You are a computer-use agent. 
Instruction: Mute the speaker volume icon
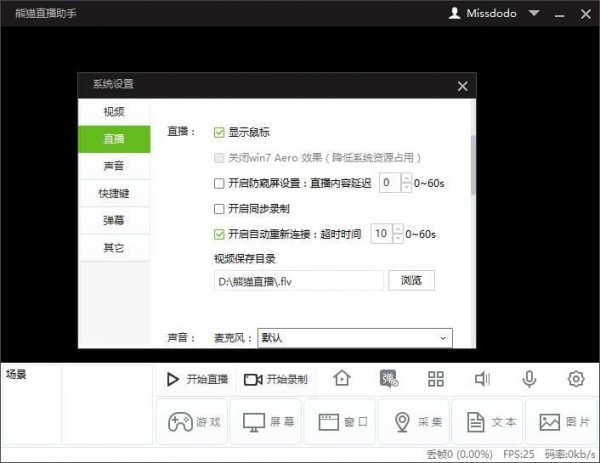pos(482,379)
